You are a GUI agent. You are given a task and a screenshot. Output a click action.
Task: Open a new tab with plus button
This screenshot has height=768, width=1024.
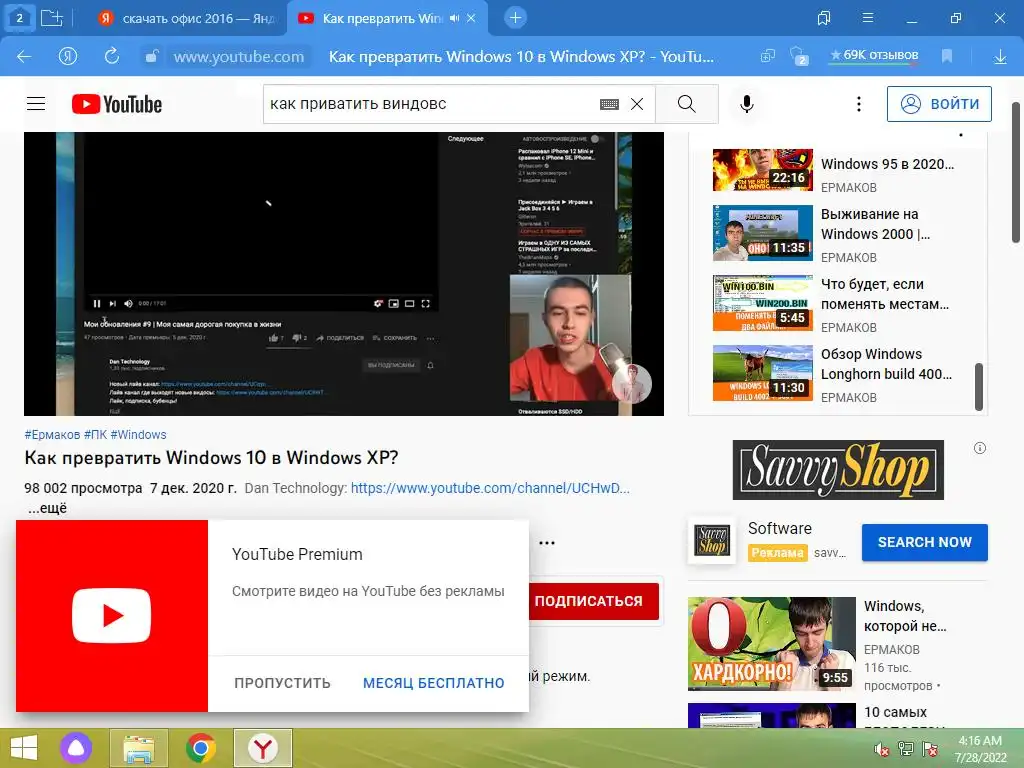coord(515,18)
